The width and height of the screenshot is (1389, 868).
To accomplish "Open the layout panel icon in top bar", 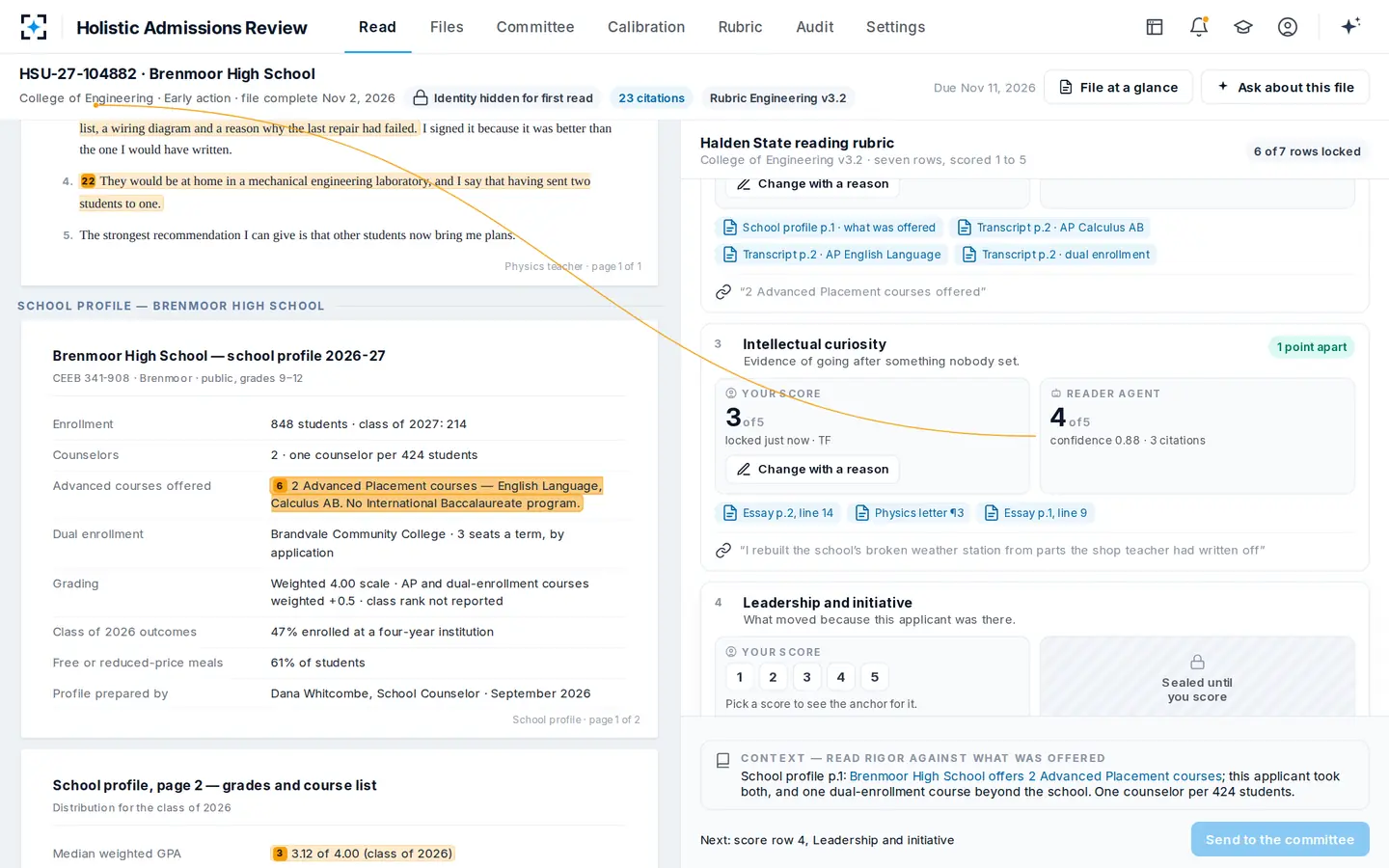I will point(1155,27).
